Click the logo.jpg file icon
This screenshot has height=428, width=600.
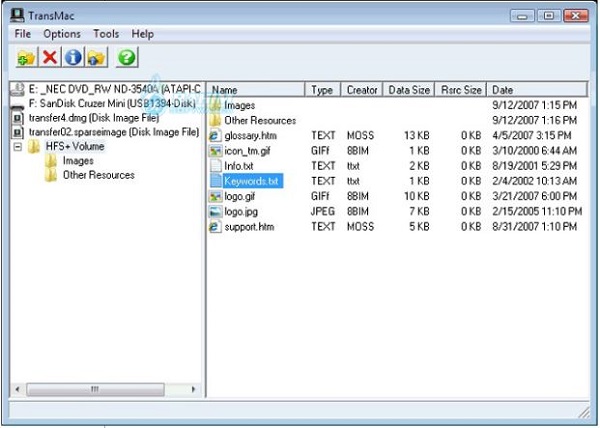pyautogui.click(x=215, y=211)
